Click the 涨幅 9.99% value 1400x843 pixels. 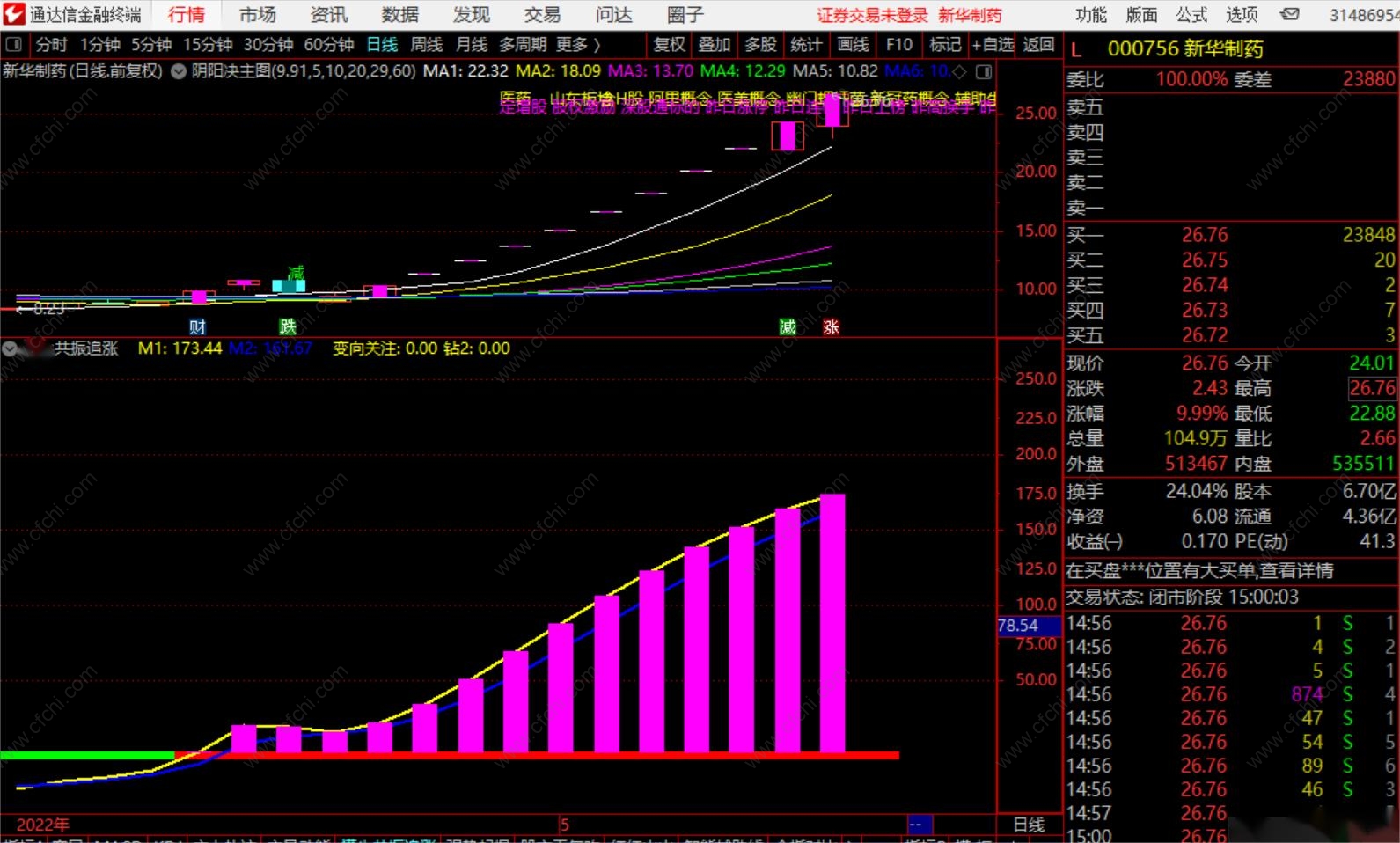[1202, 414]
